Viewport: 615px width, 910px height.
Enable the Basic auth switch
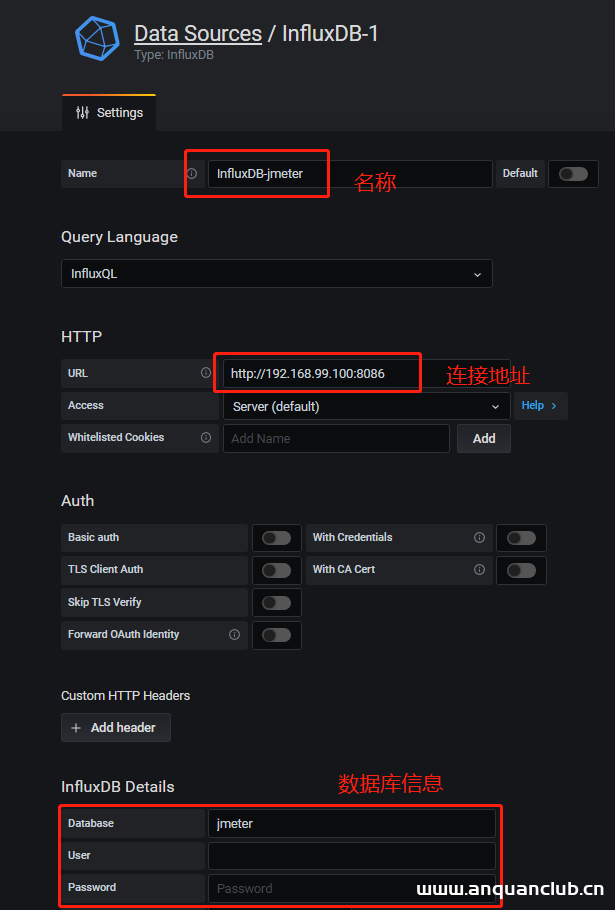click(x=277, y=538)
